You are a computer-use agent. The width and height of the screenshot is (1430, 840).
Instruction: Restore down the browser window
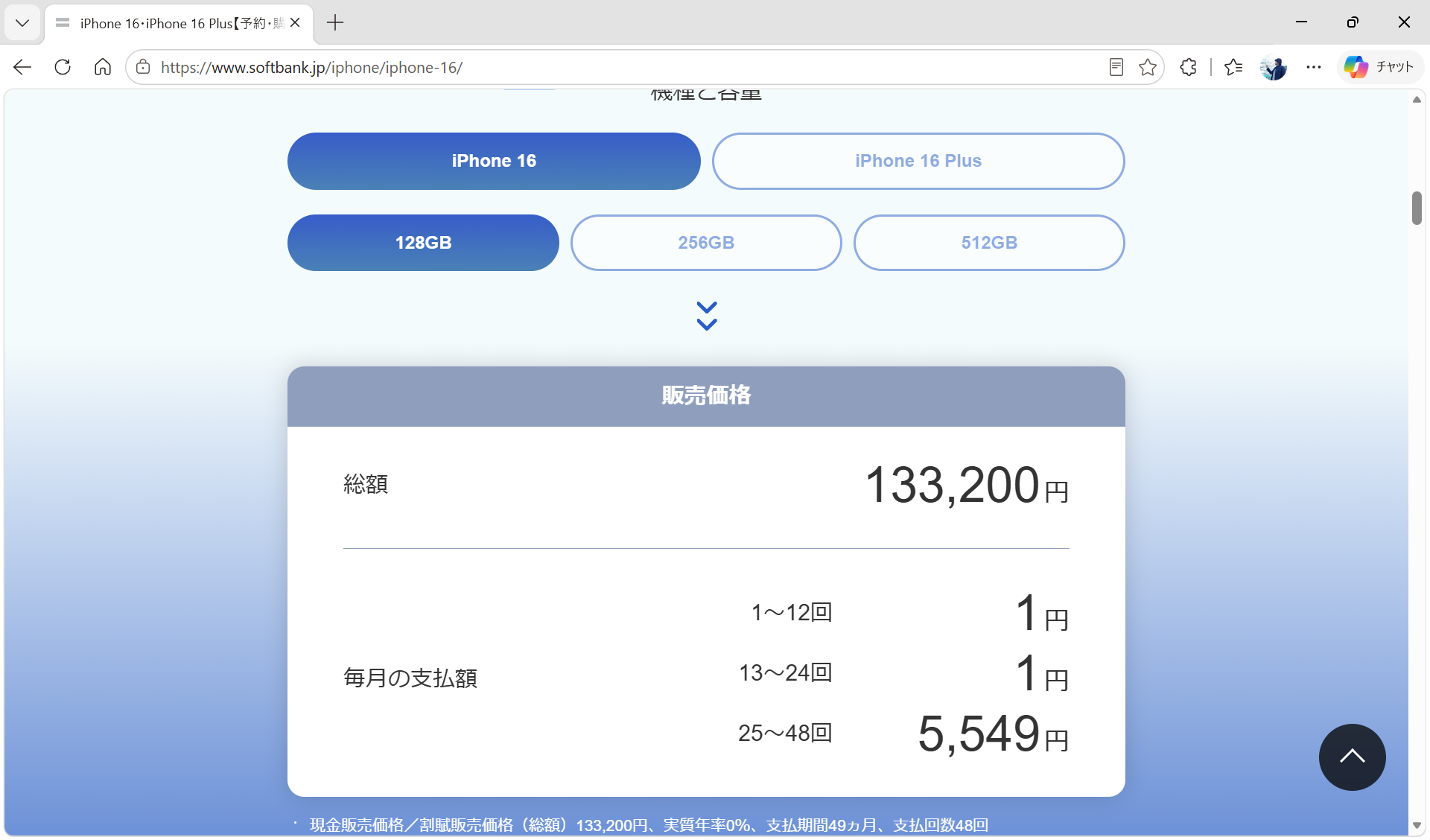[x=1353, y=22]
